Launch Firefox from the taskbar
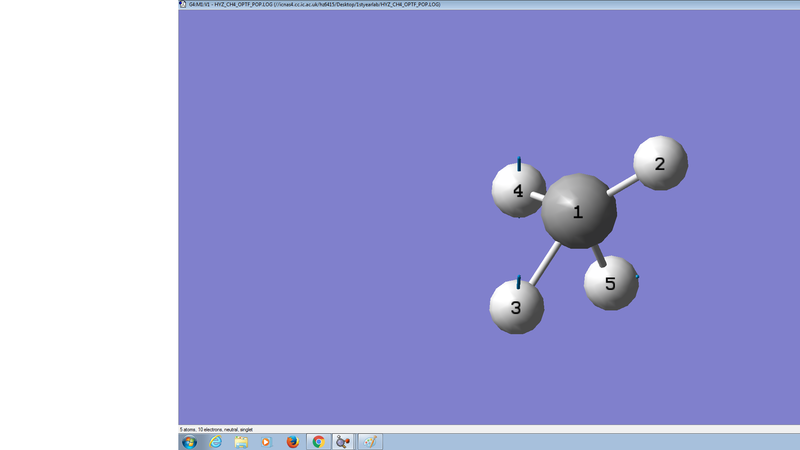Image resolution: width=800 pixels, height=450 pixels. (293, 441)
